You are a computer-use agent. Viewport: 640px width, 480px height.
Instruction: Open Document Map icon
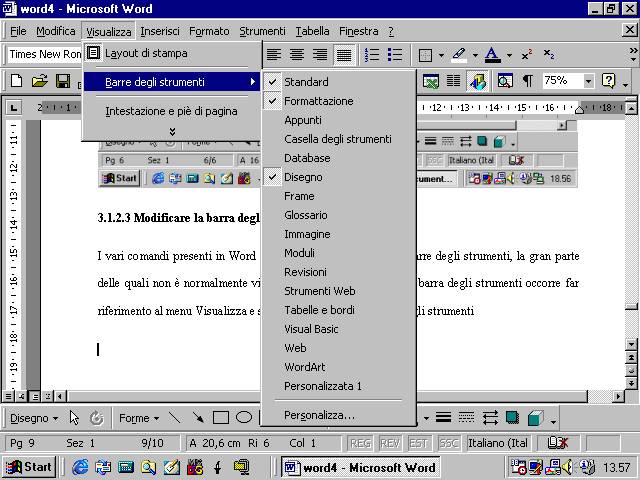(x=505, y=81)
